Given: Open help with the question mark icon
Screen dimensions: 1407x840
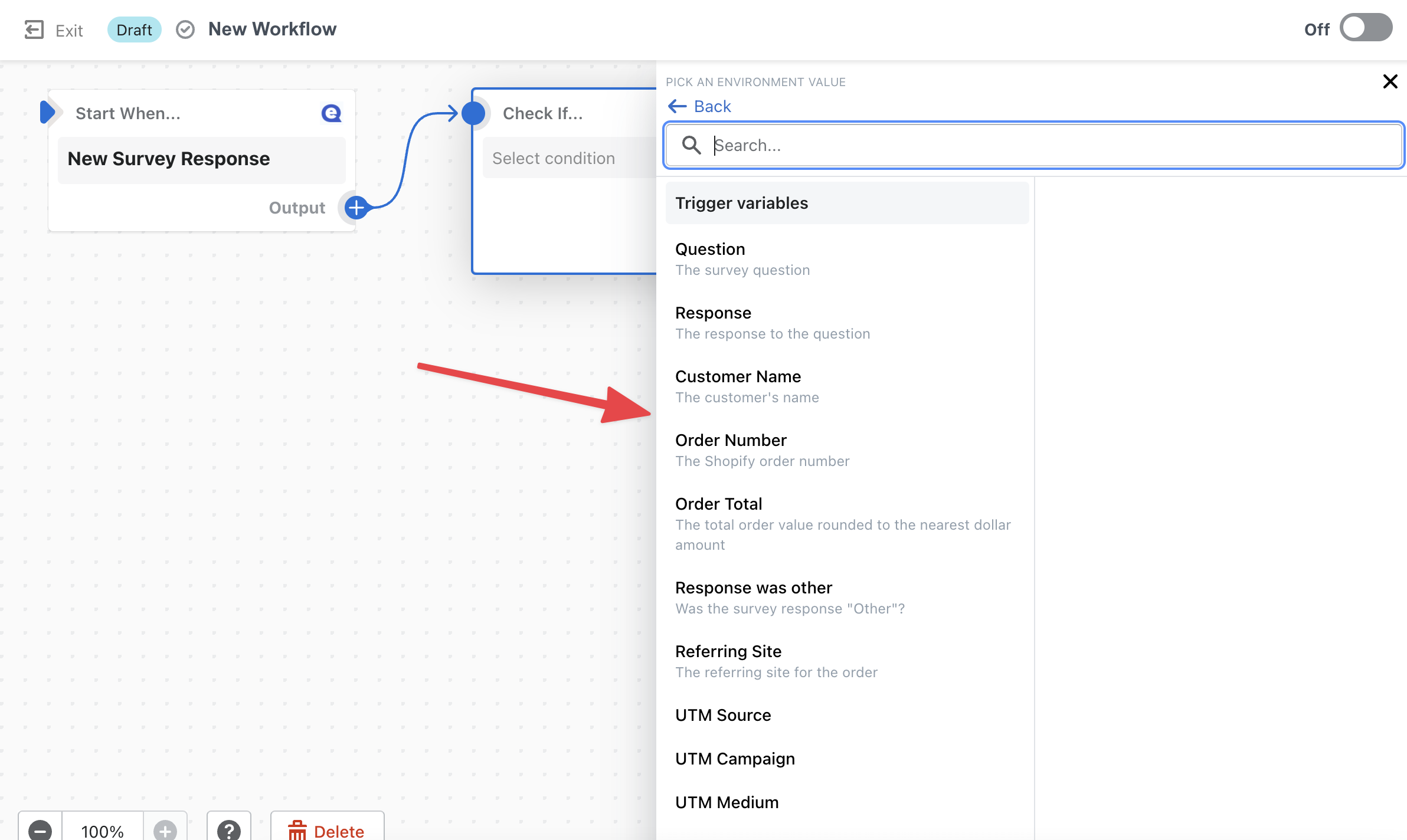Looking at the screenshot, I should click(229, 830).
